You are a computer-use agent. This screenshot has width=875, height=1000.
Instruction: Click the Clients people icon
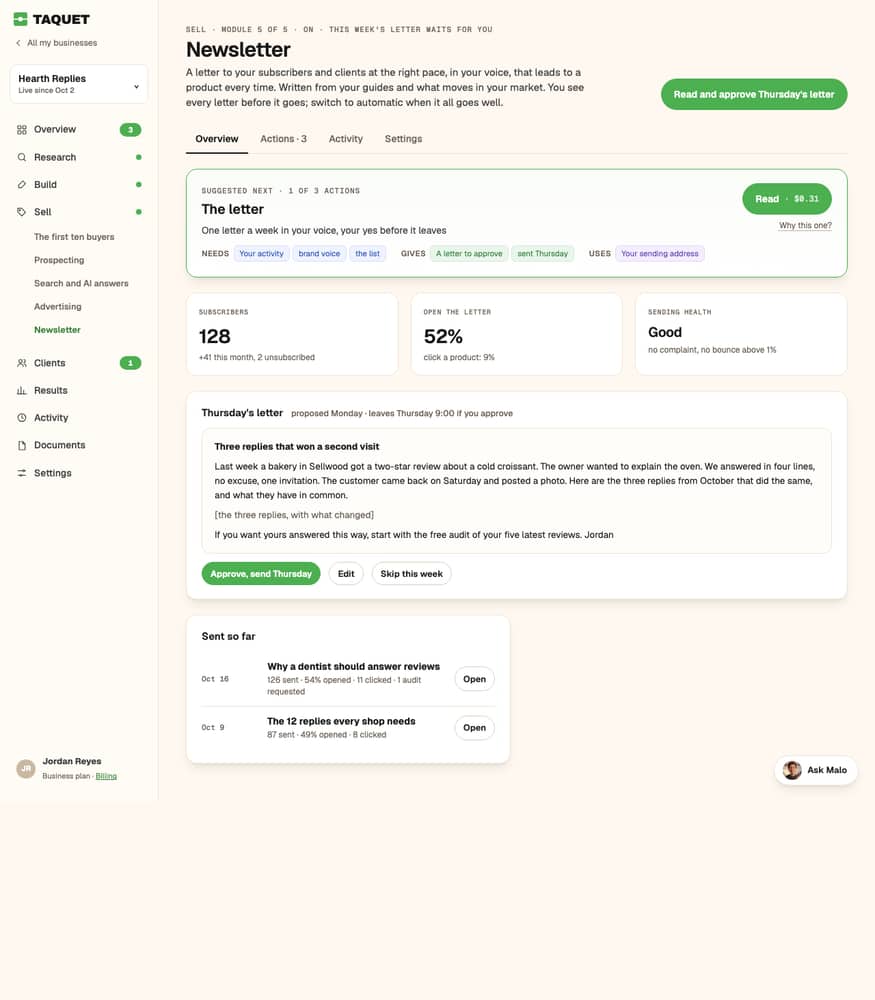click(x=22, y=363)
